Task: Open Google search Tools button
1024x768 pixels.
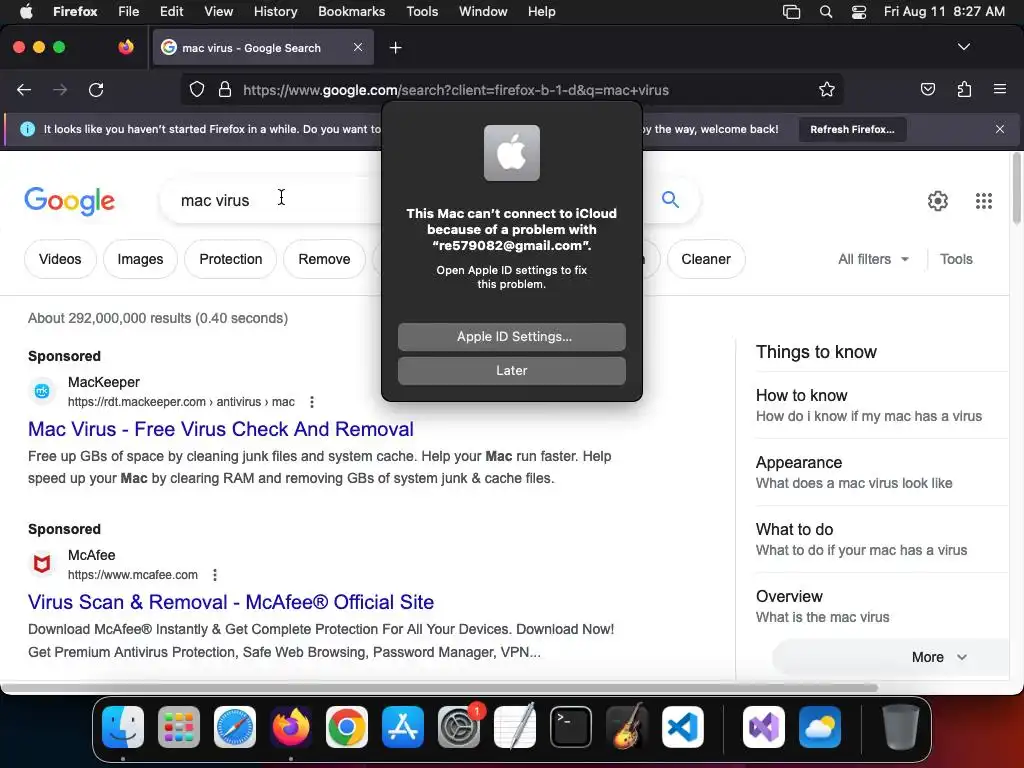Action: pyautogui.click(x=956, y=259)
